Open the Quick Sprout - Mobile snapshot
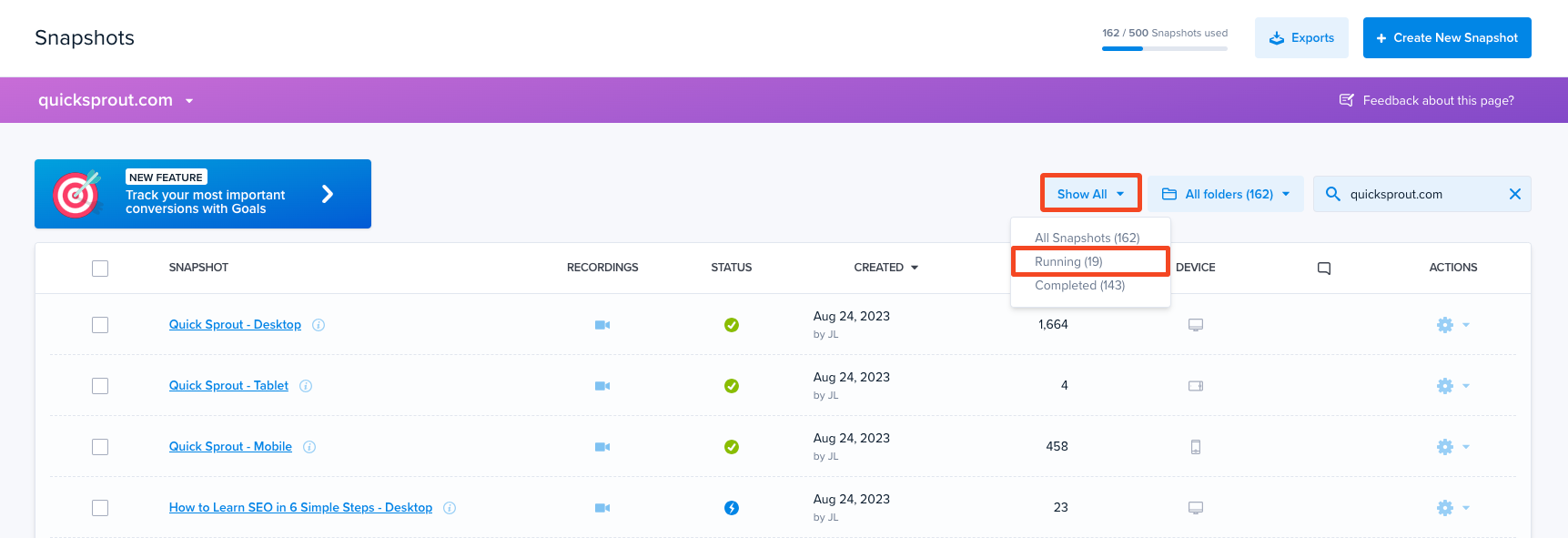 coord(230,447)
